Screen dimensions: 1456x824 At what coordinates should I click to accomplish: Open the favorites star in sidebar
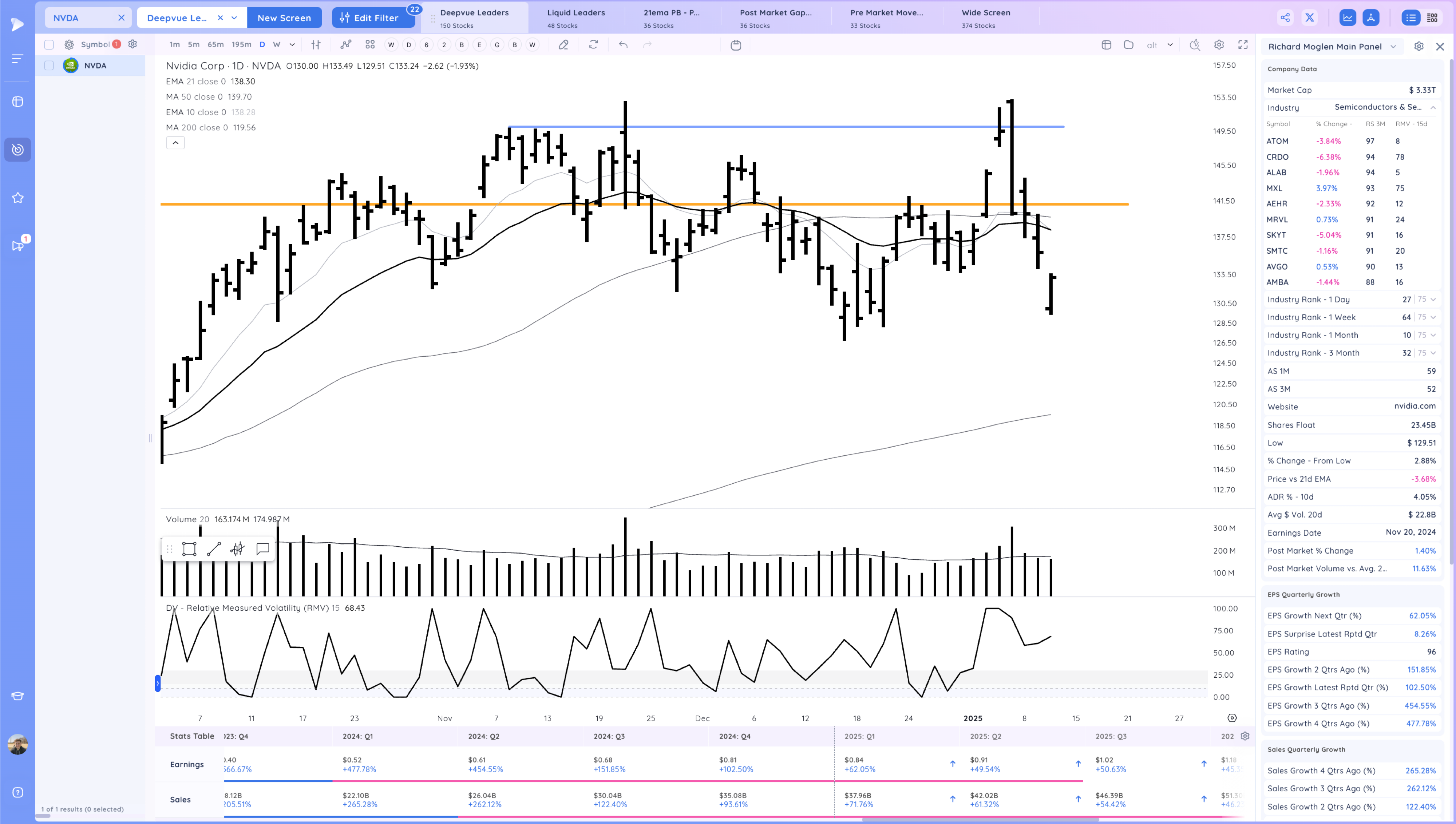point(17,198)
